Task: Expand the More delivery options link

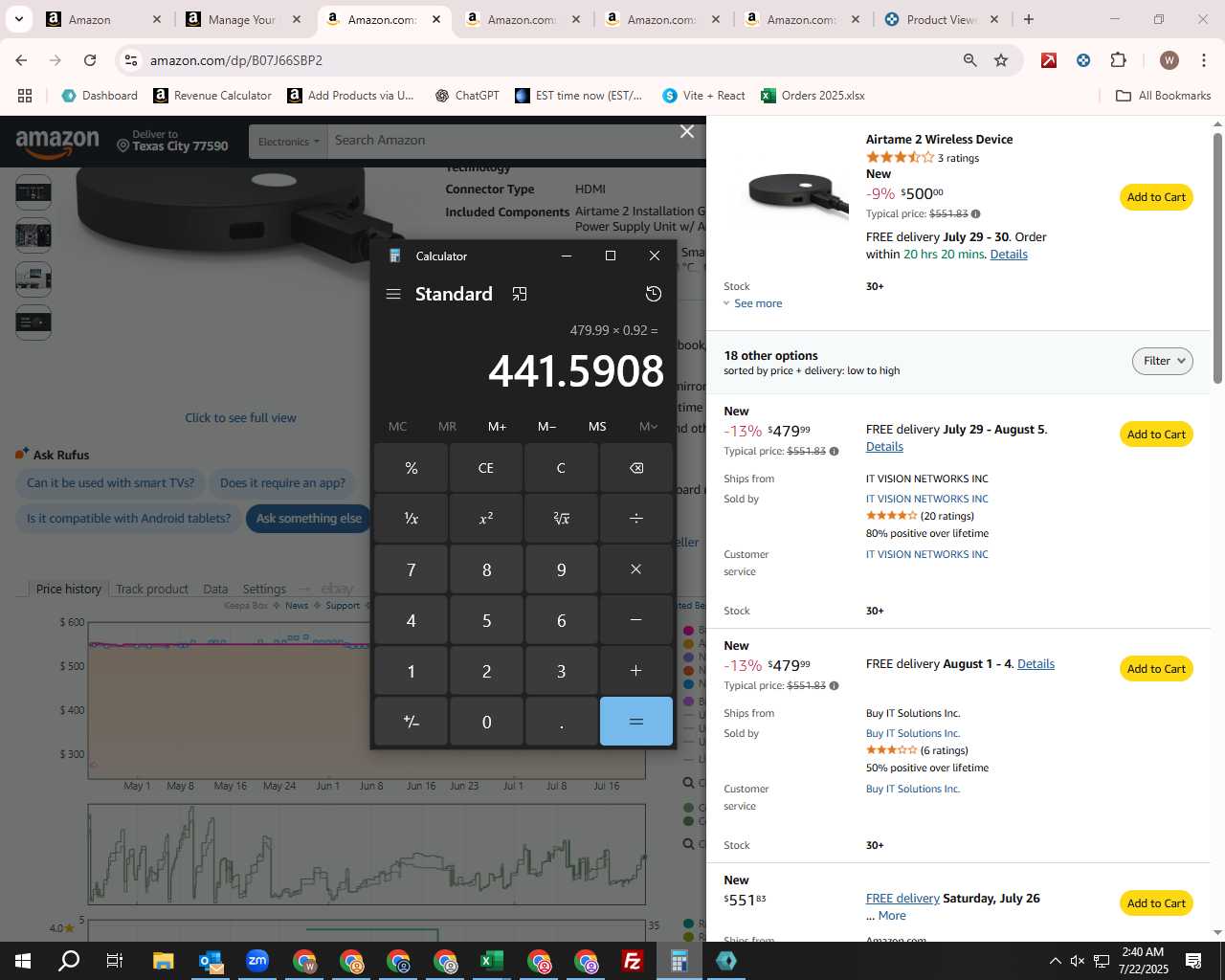Action: [892, 916]
